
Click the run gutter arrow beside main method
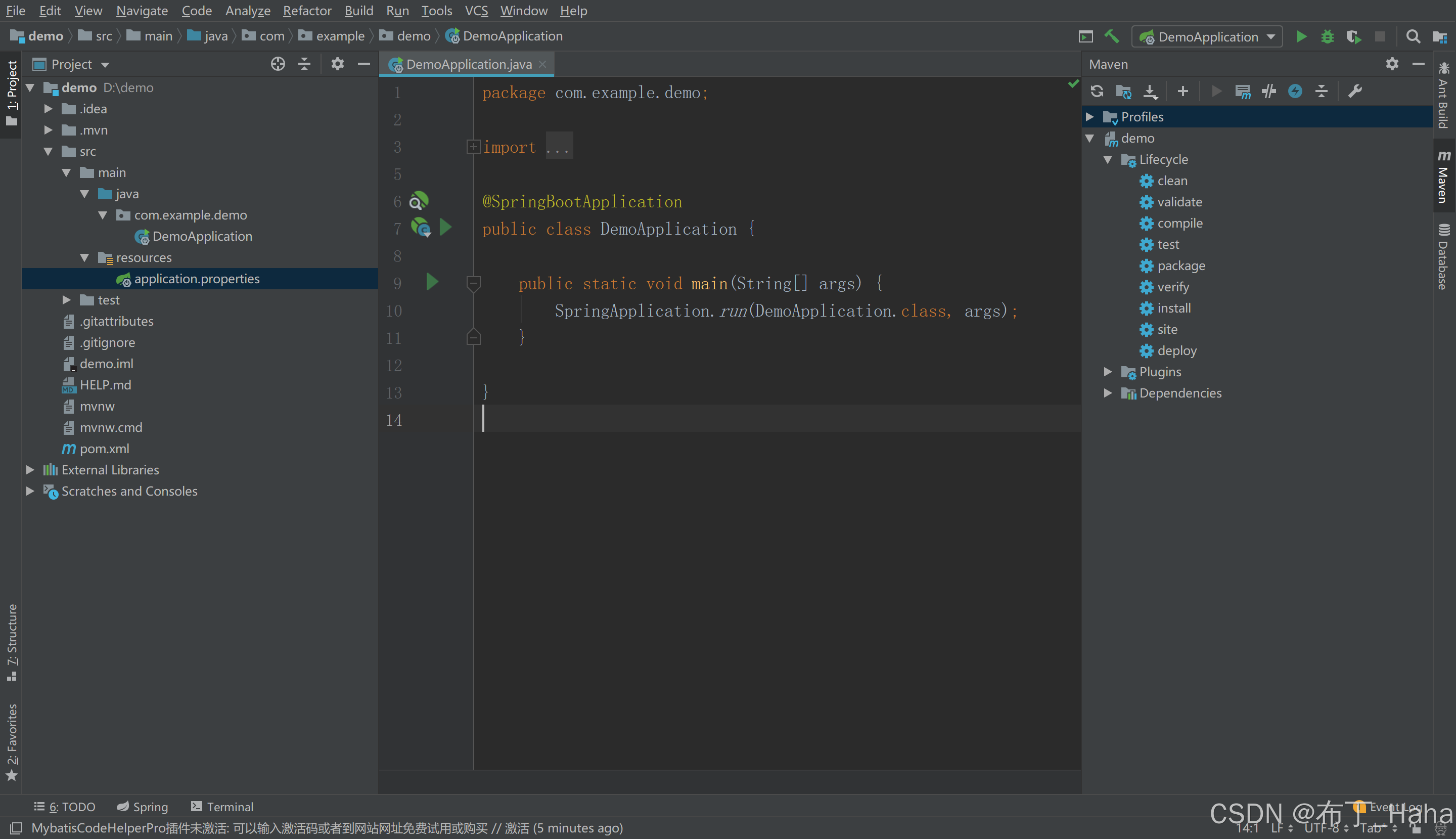(433, 282)
